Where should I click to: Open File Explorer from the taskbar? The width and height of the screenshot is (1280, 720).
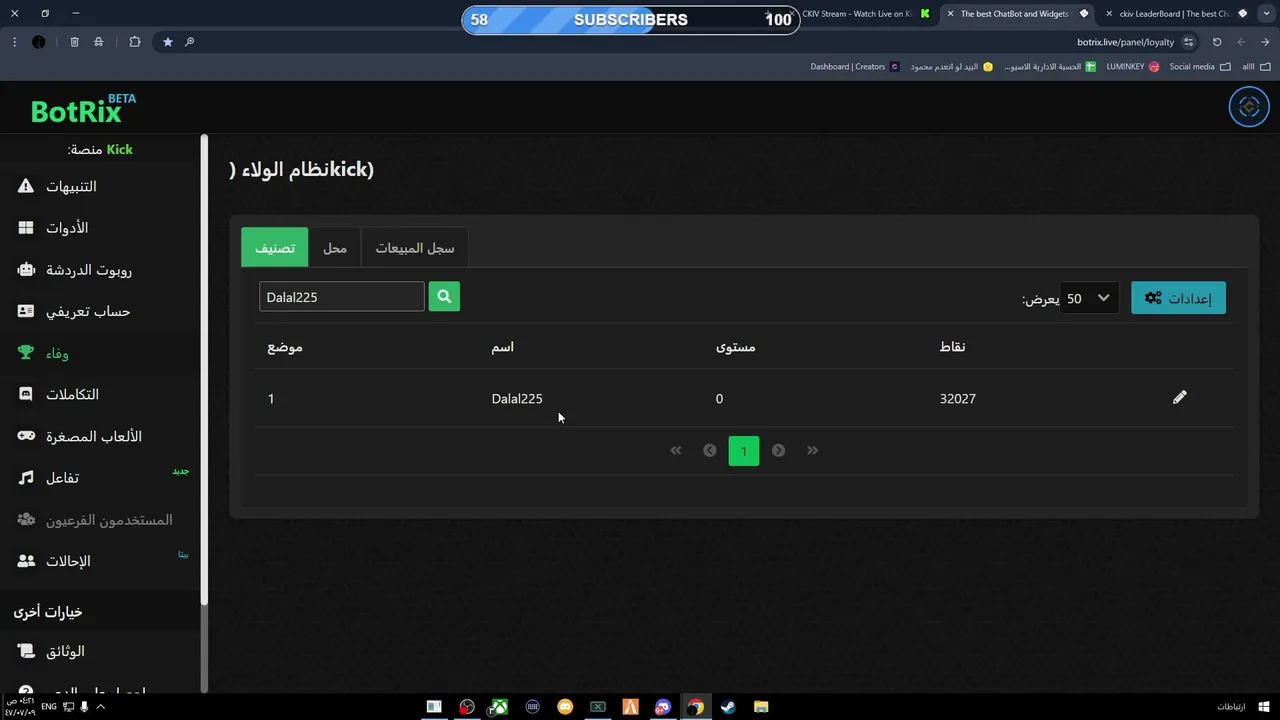click(x=761, y=707)
